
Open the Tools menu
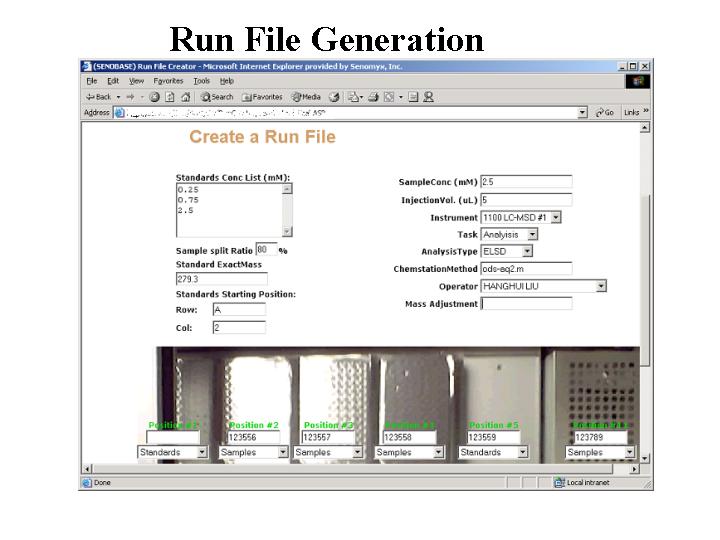[x=202, y=81]
